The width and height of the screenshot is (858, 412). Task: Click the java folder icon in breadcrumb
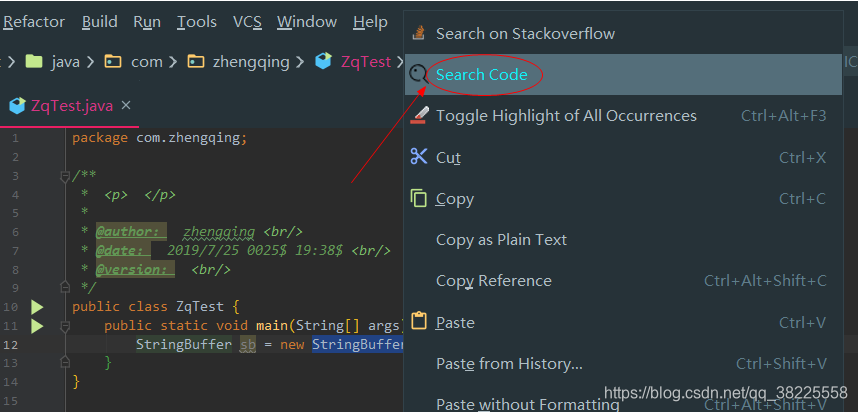(34, 61)
